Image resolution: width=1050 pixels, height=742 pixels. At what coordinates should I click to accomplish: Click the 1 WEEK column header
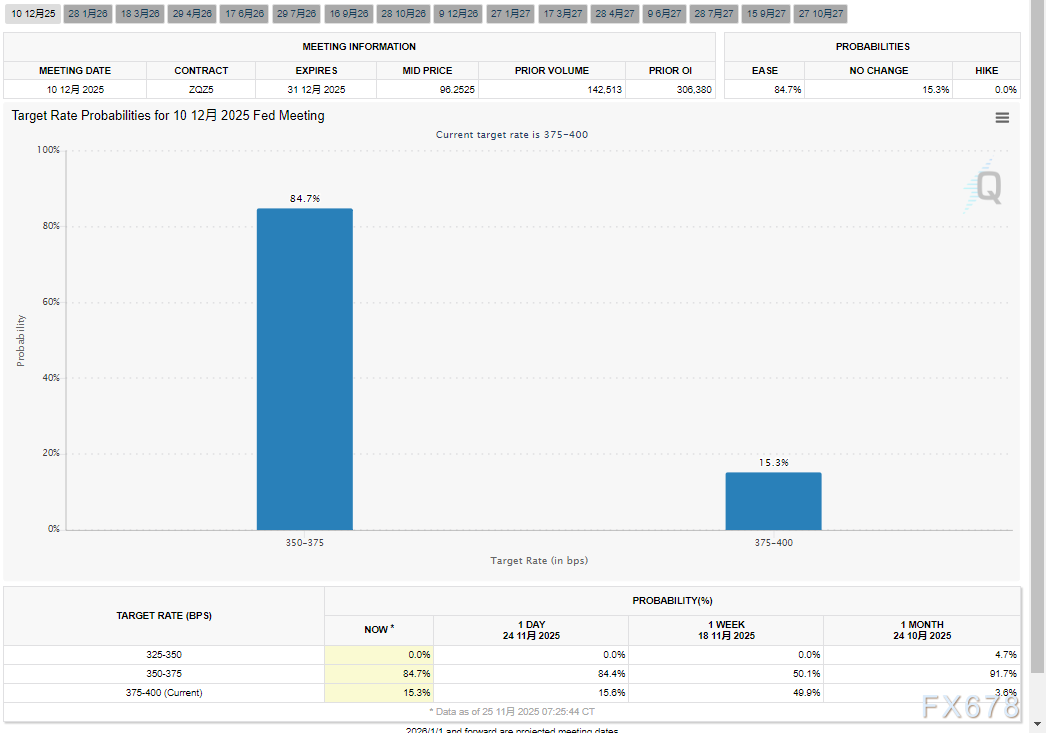(x=725, y=629)
